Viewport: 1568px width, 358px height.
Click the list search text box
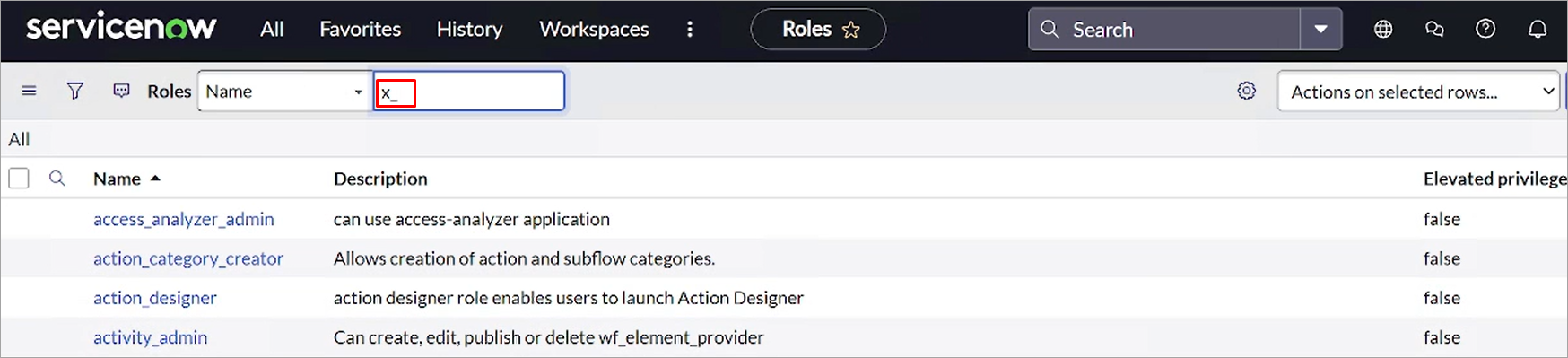point(469,92)
